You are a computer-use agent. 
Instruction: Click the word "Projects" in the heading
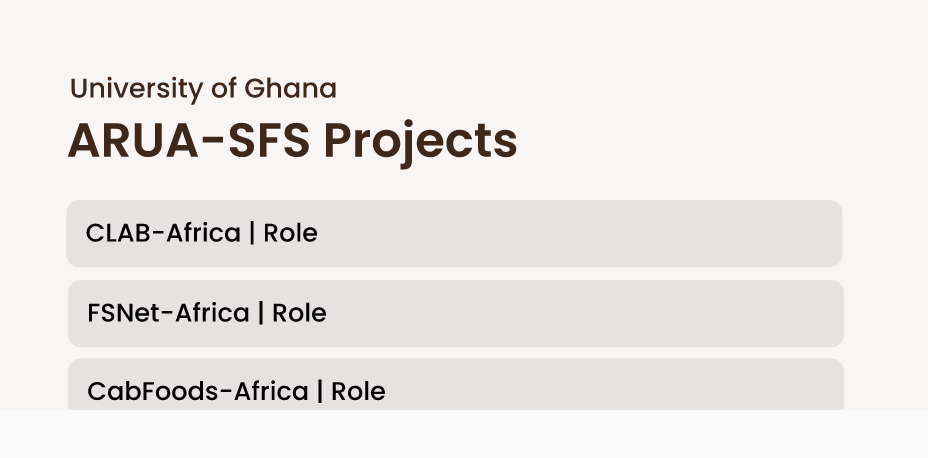[x=421, y=141]
